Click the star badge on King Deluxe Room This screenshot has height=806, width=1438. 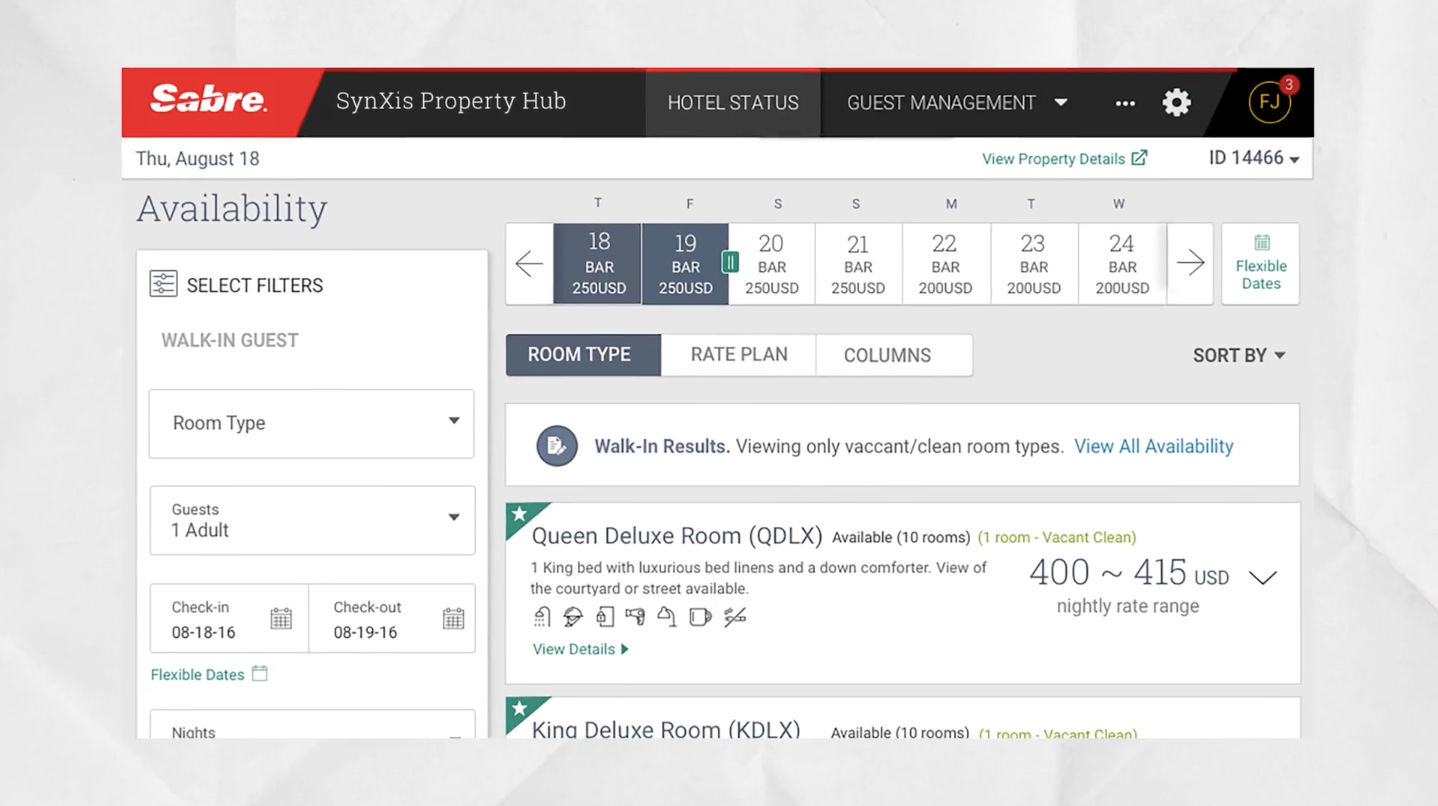pyautogui.click(x=519, y=709)
